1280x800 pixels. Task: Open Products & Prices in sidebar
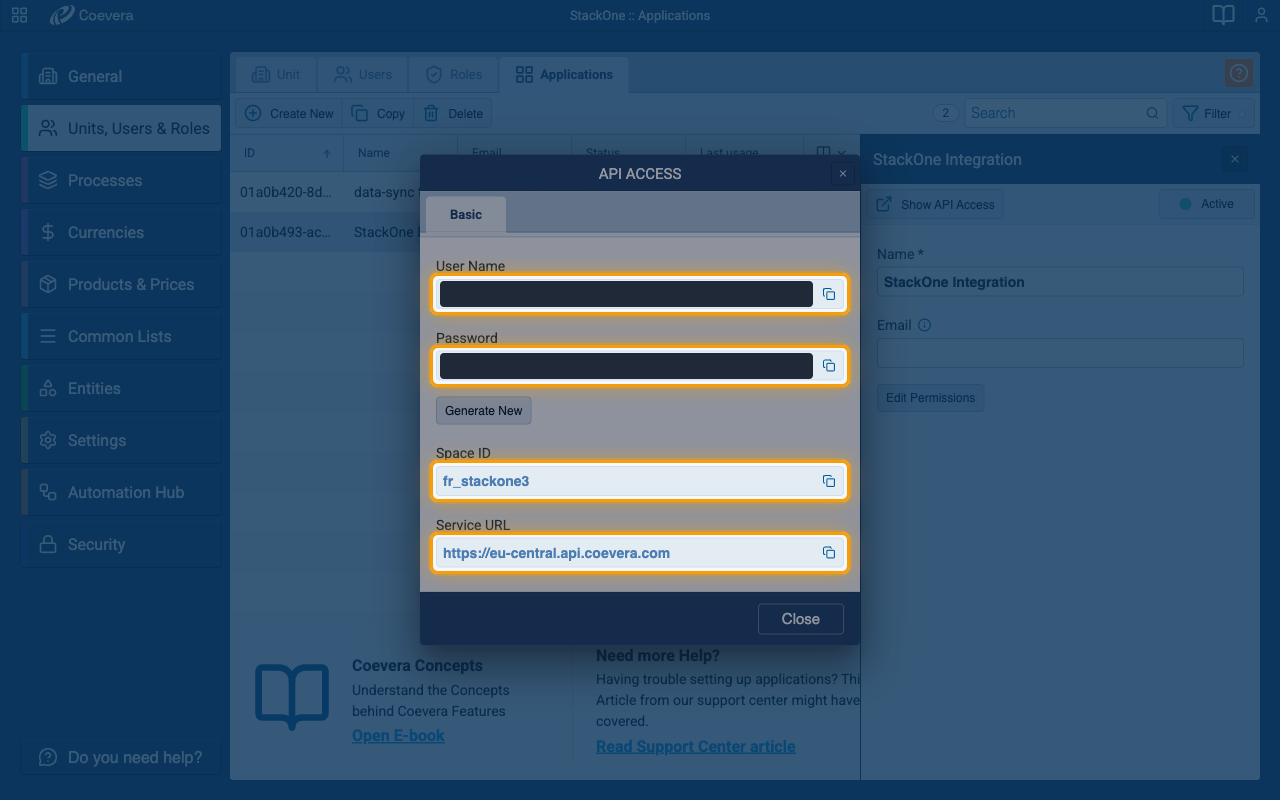click(x=121, y=285)
